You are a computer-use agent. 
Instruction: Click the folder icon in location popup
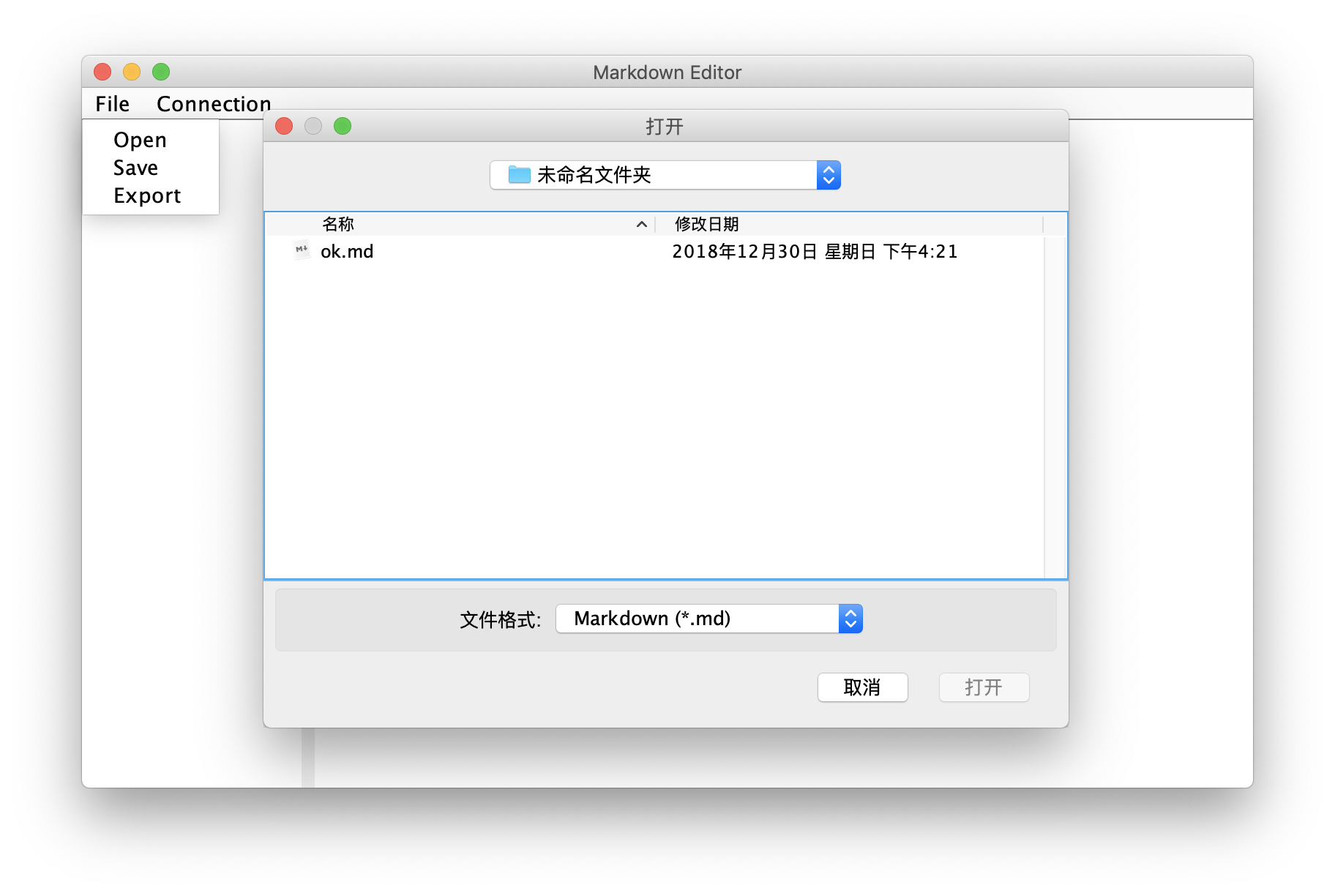pos(519,174)
